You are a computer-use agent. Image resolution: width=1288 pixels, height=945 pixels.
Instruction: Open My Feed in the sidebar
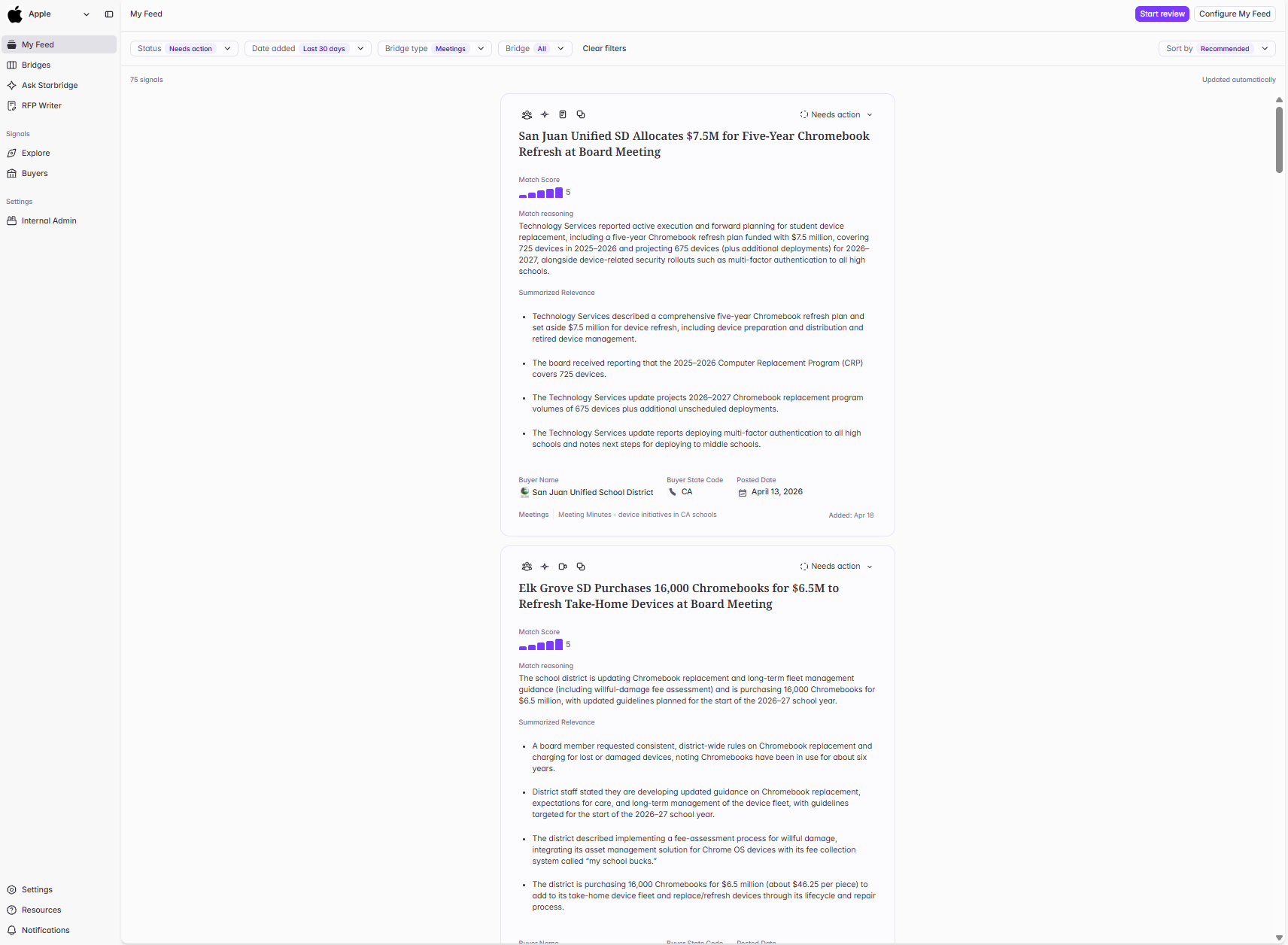coord(59,45)
